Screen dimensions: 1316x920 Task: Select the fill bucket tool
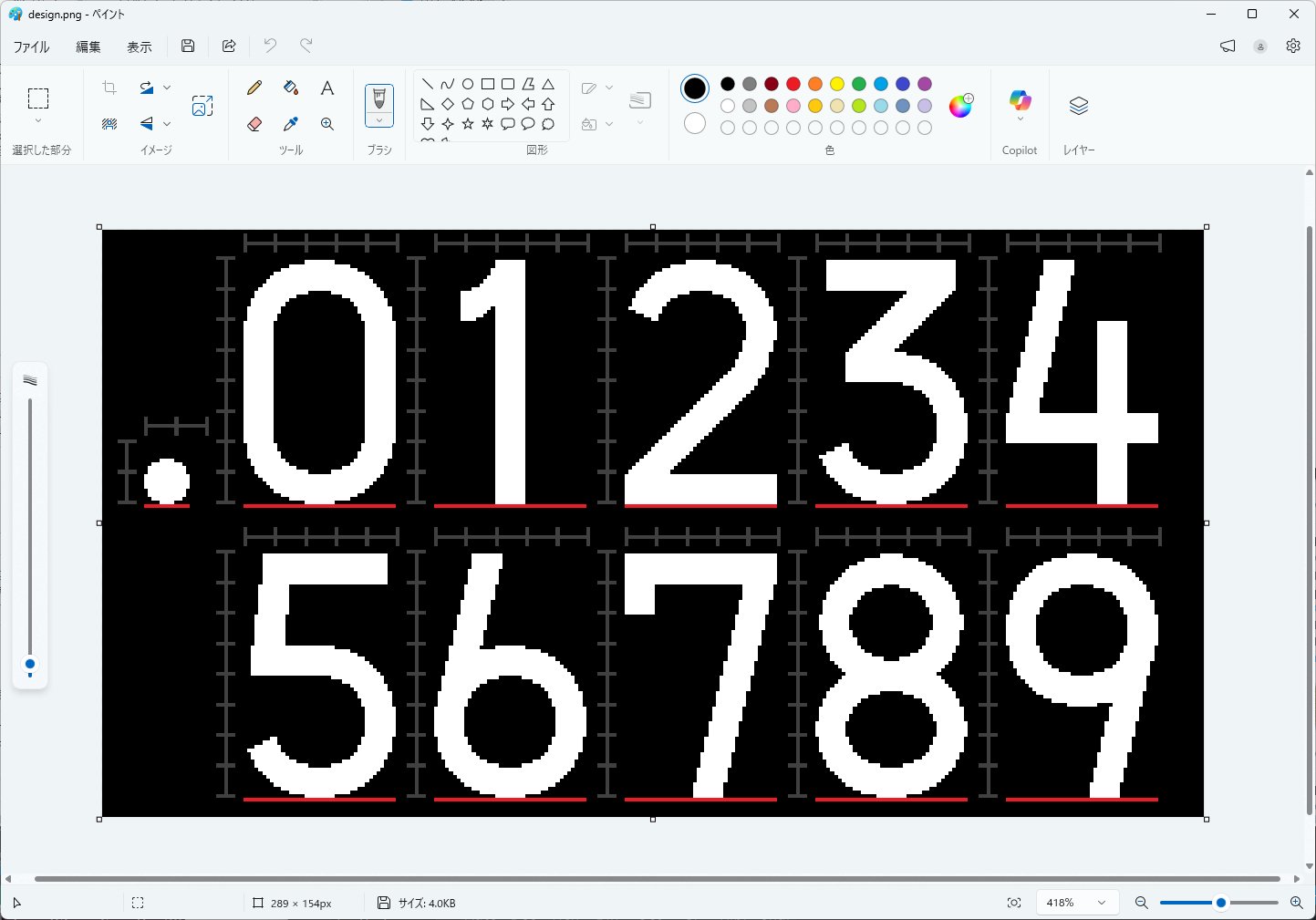click(x=291, y=88)
